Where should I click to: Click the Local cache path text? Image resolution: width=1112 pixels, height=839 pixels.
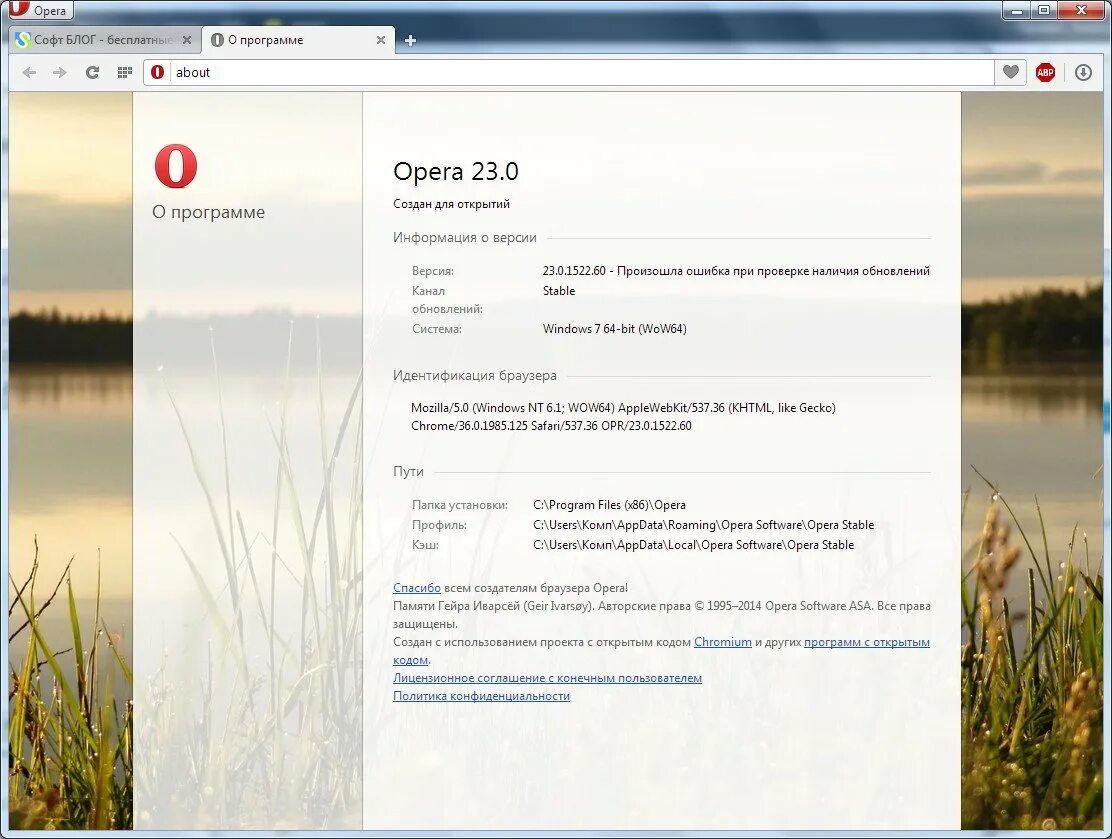pyautogui.click(x=694, y=545)
